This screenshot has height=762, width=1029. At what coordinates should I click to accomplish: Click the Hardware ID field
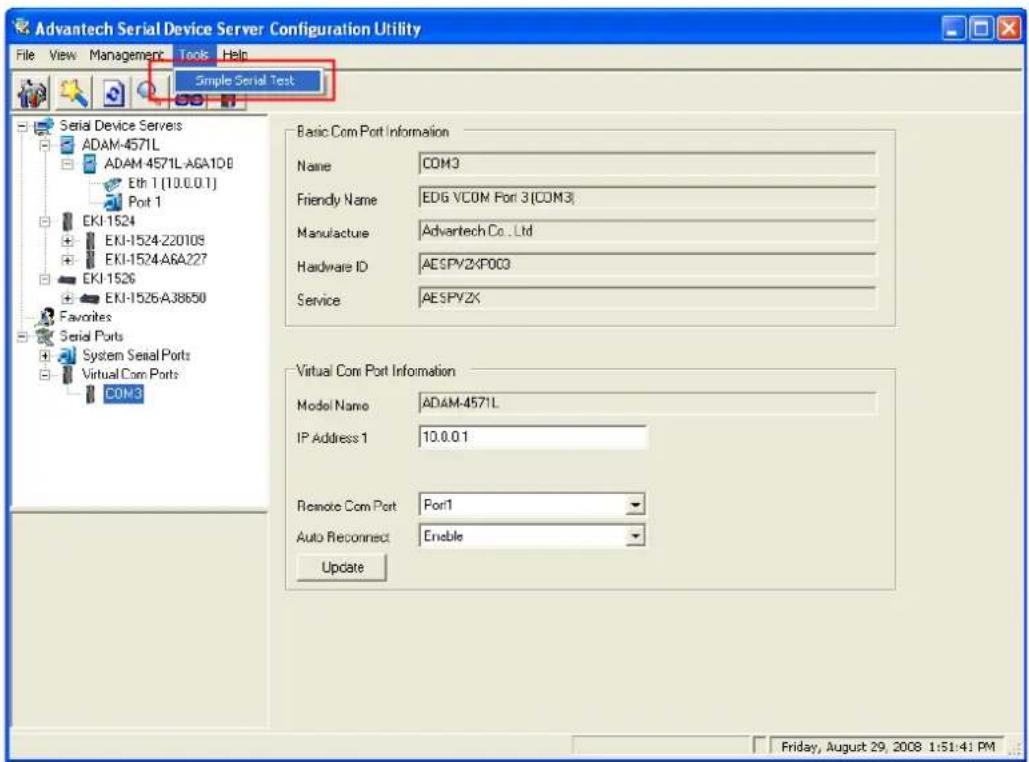646,265
